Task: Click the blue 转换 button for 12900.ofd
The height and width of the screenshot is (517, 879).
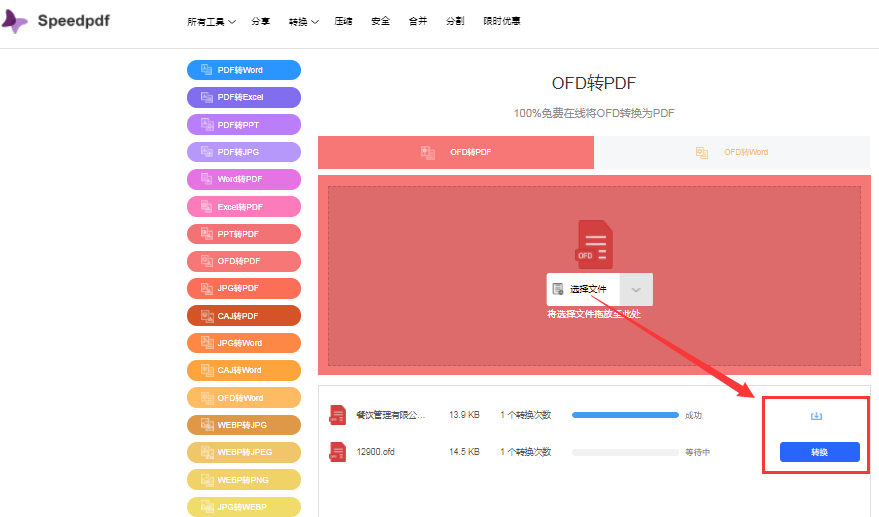Action: pyautogui.click(x=820, y=452)
